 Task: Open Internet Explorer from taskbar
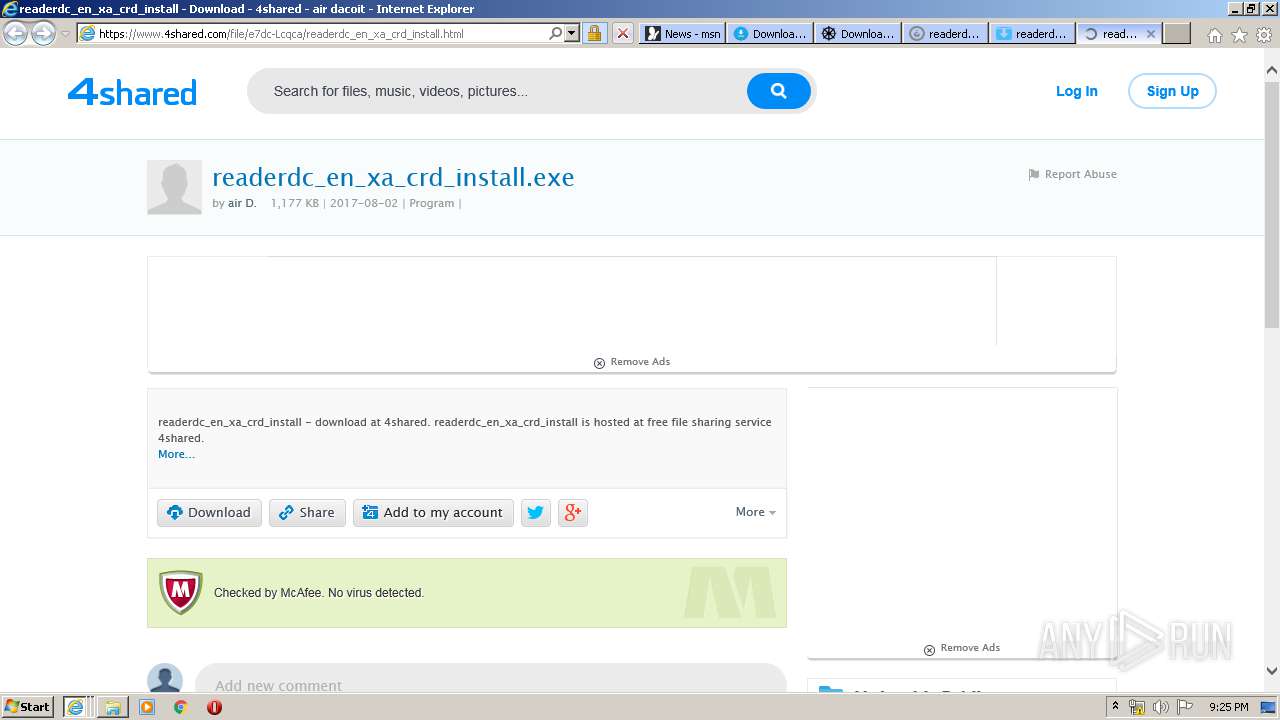click(x=75, y=707)
